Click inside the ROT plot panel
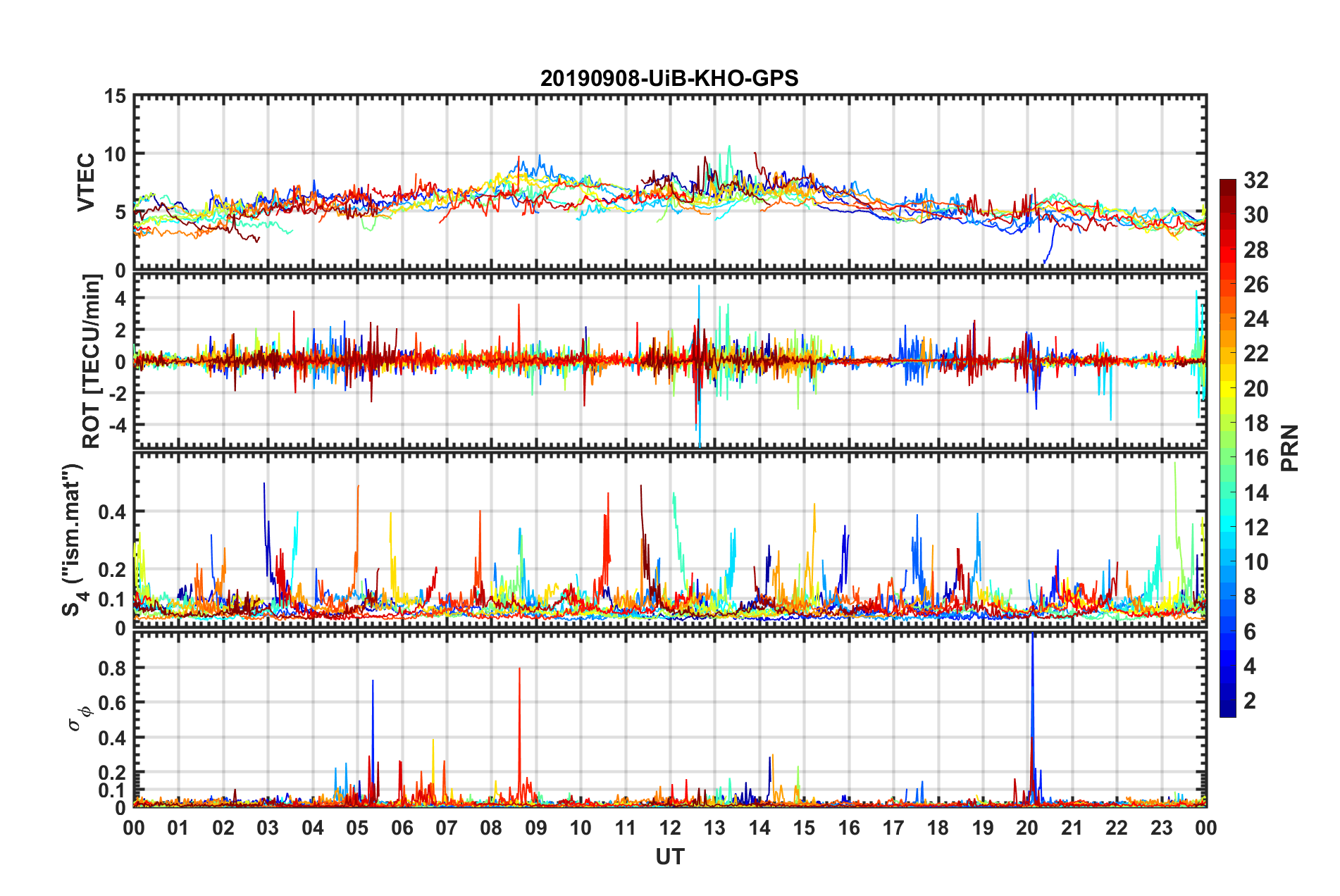This screenshot has width=1340, height=896. (x=670, y=361)
